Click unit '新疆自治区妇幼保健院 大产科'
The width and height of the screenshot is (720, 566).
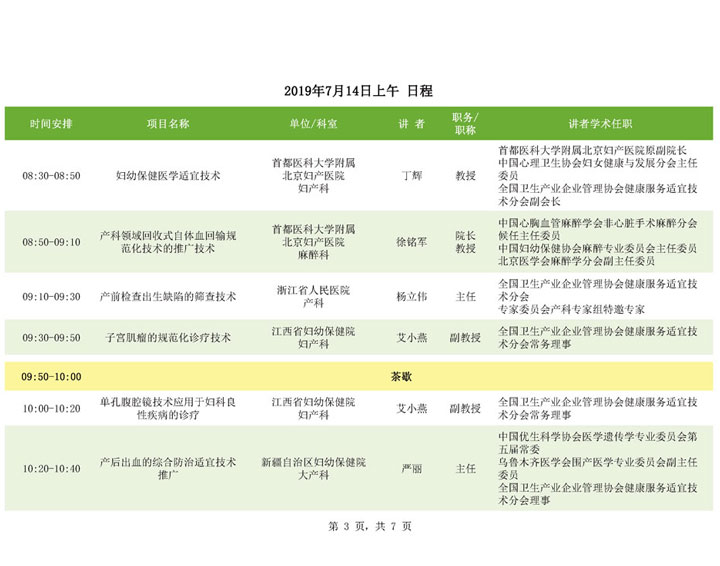click(313, 469)
